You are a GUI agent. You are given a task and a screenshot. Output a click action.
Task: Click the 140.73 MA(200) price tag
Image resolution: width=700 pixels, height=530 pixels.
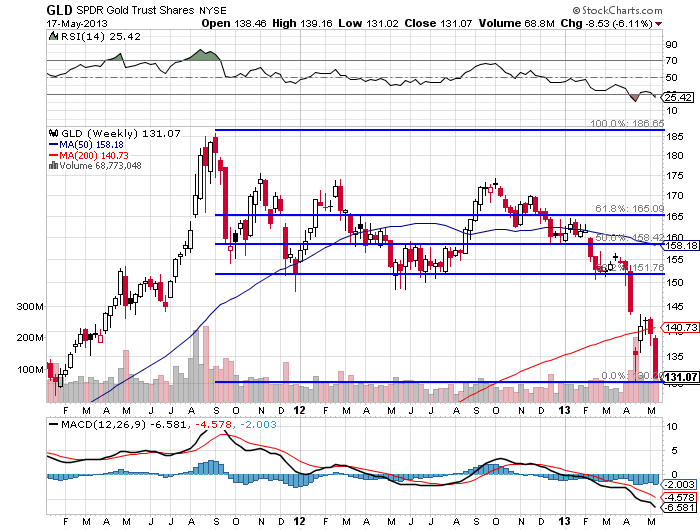680,327
